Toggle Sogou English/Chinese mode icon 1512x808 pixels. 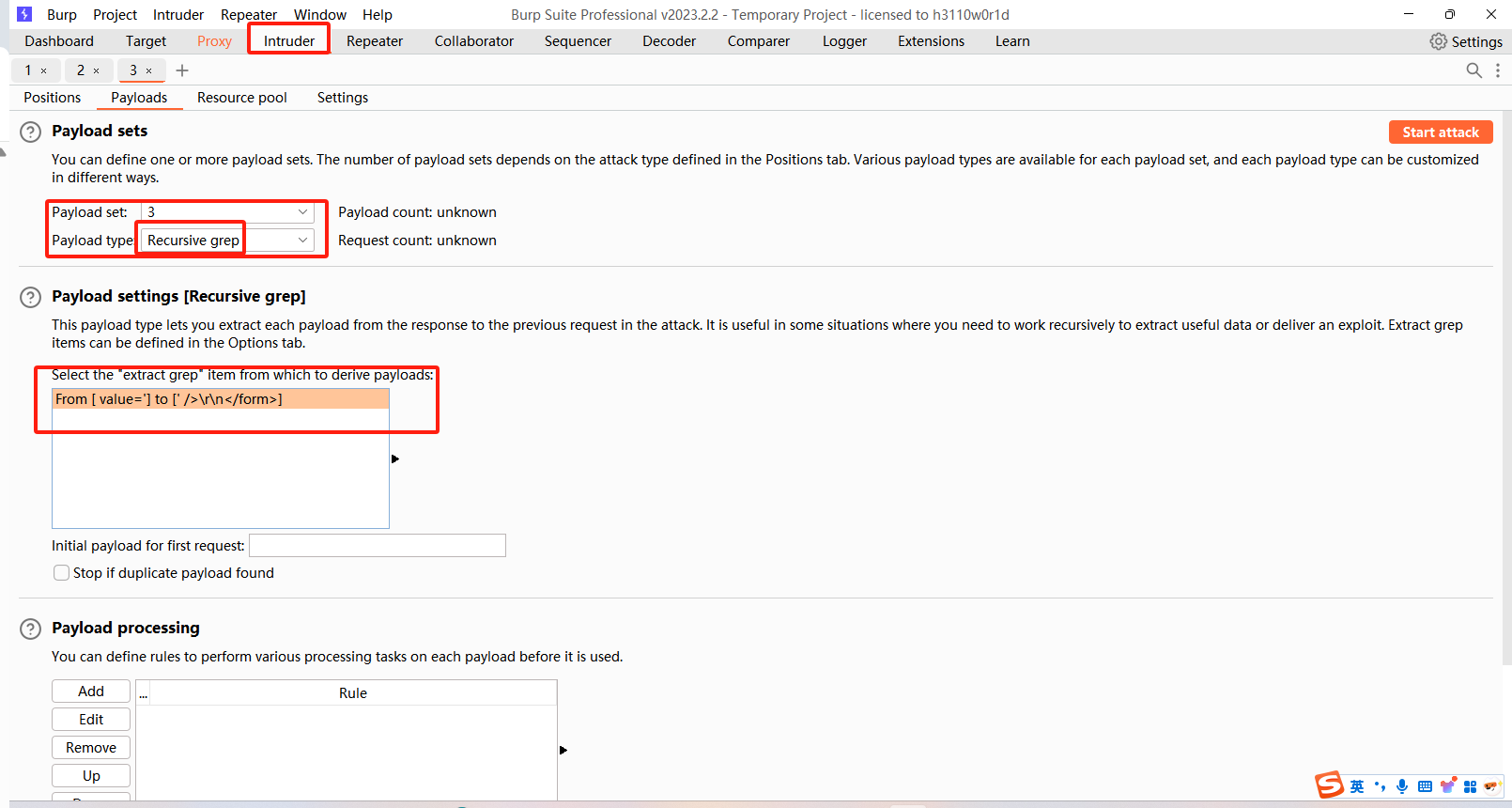coord(1357,786)
